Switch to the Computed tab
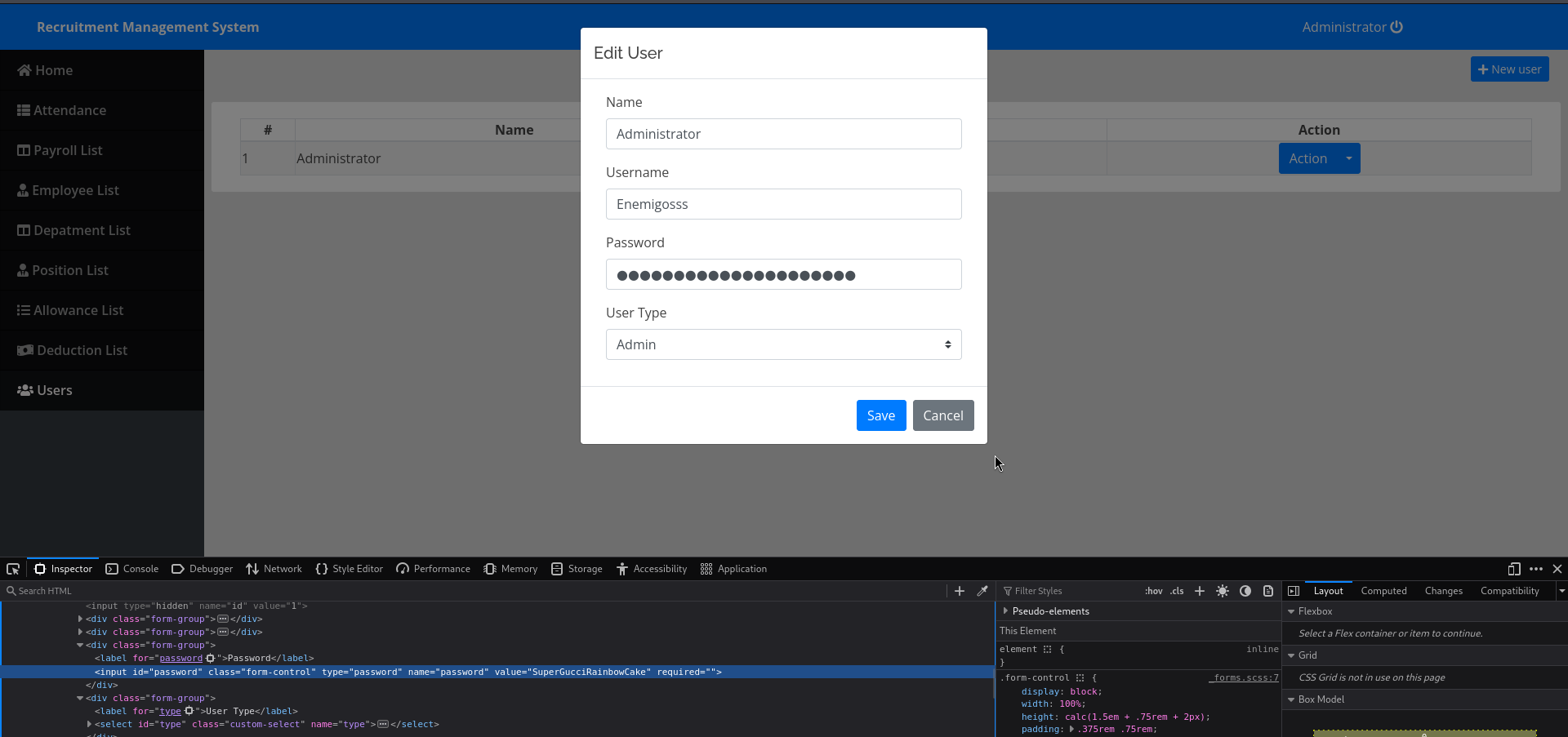 coord(1383,591)
